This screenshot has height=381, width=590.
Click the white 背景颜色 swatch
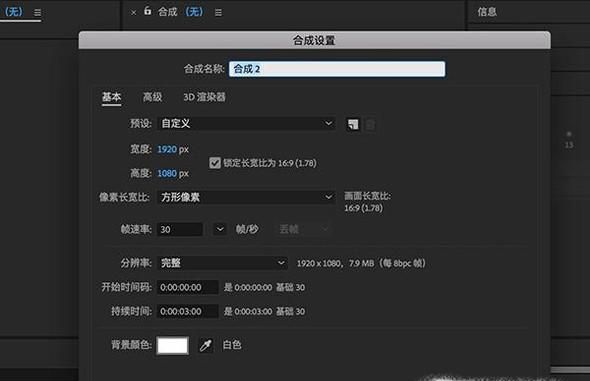173,345
